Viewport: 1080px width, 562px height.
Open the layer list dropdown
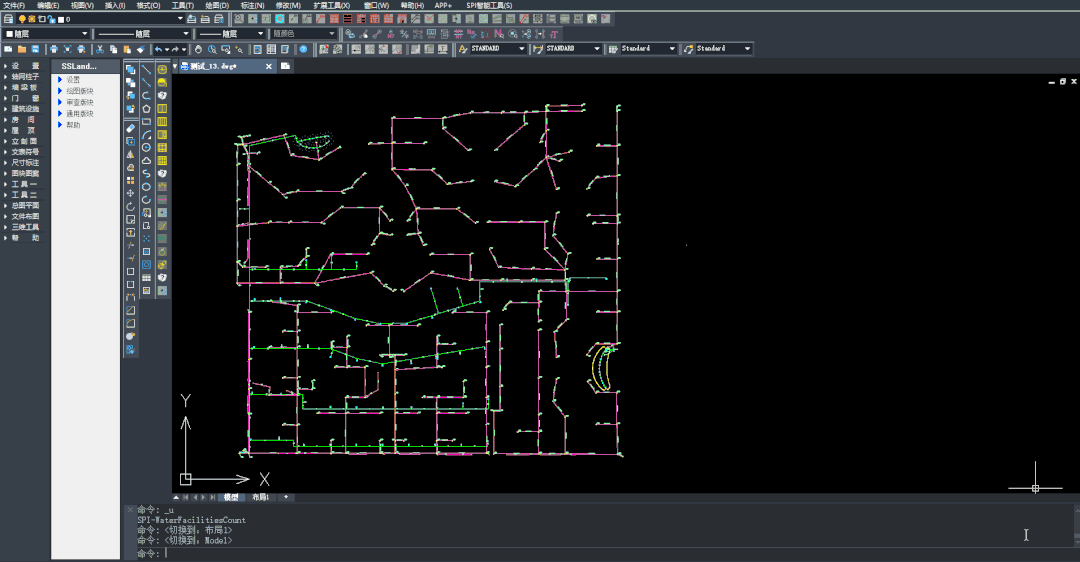180,19
